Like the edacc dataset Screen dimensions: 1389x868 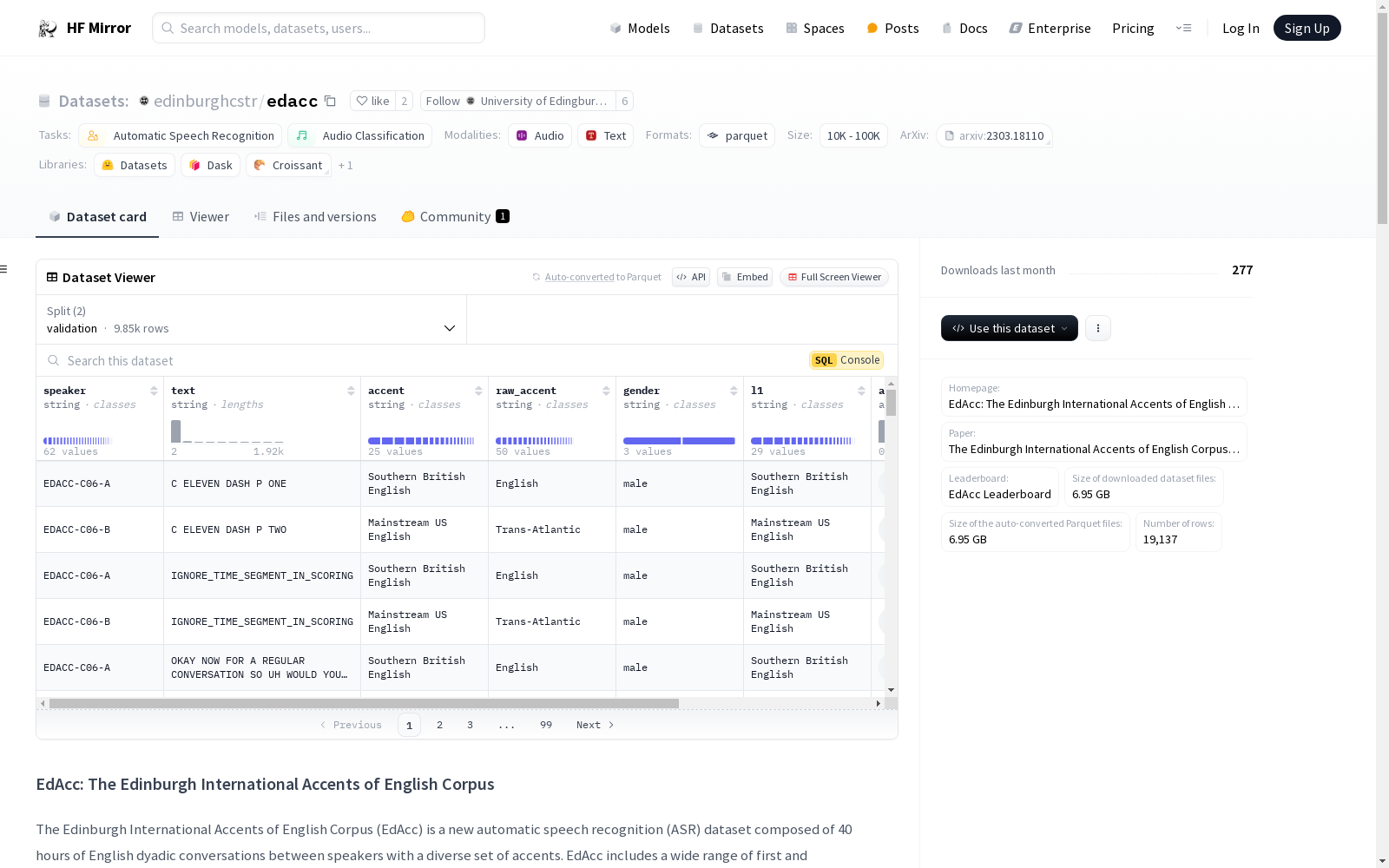pos(372,101)
